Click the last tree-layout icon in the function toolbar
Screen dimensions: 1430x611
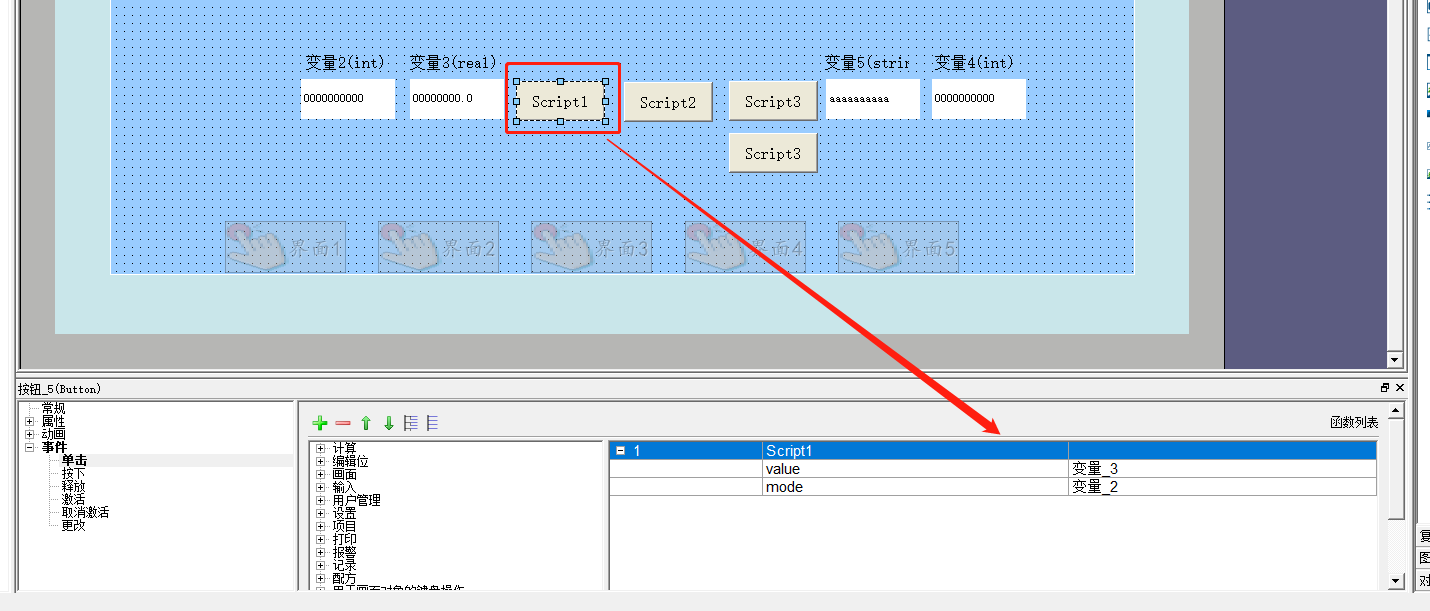tap(432, 423)
